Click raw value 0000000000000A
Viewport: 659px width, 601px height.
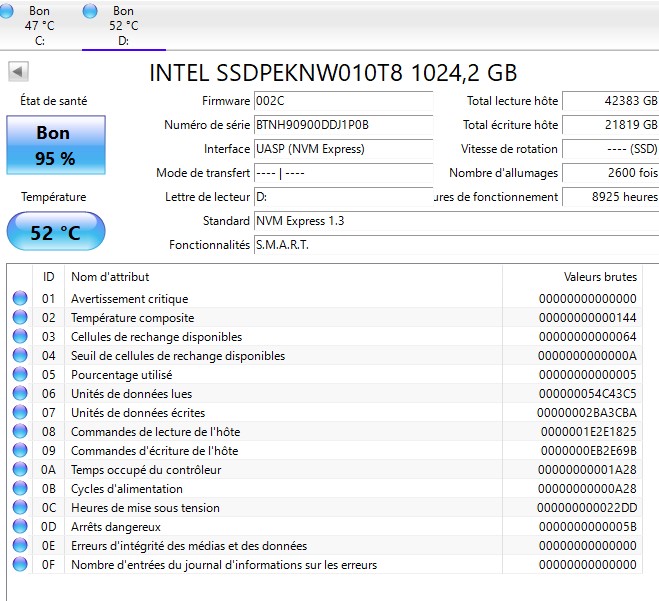tap(588, 356)
